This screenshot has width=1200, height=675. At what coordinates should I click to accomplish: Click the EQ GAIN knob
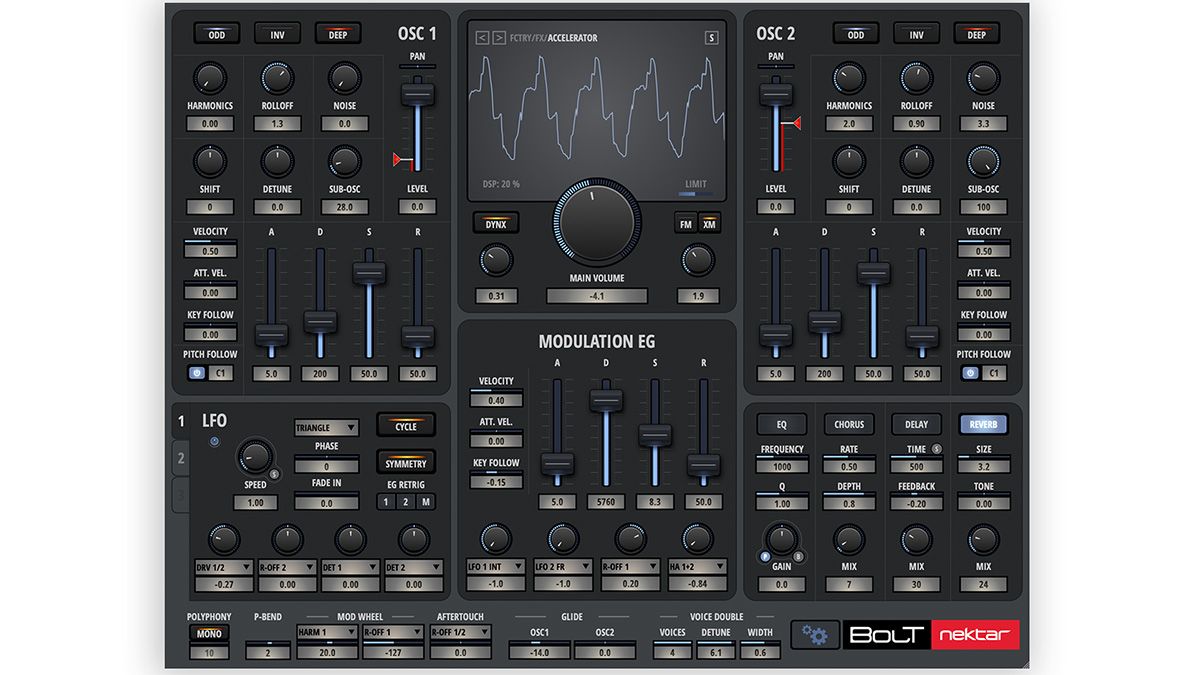[x=781, y=540]
